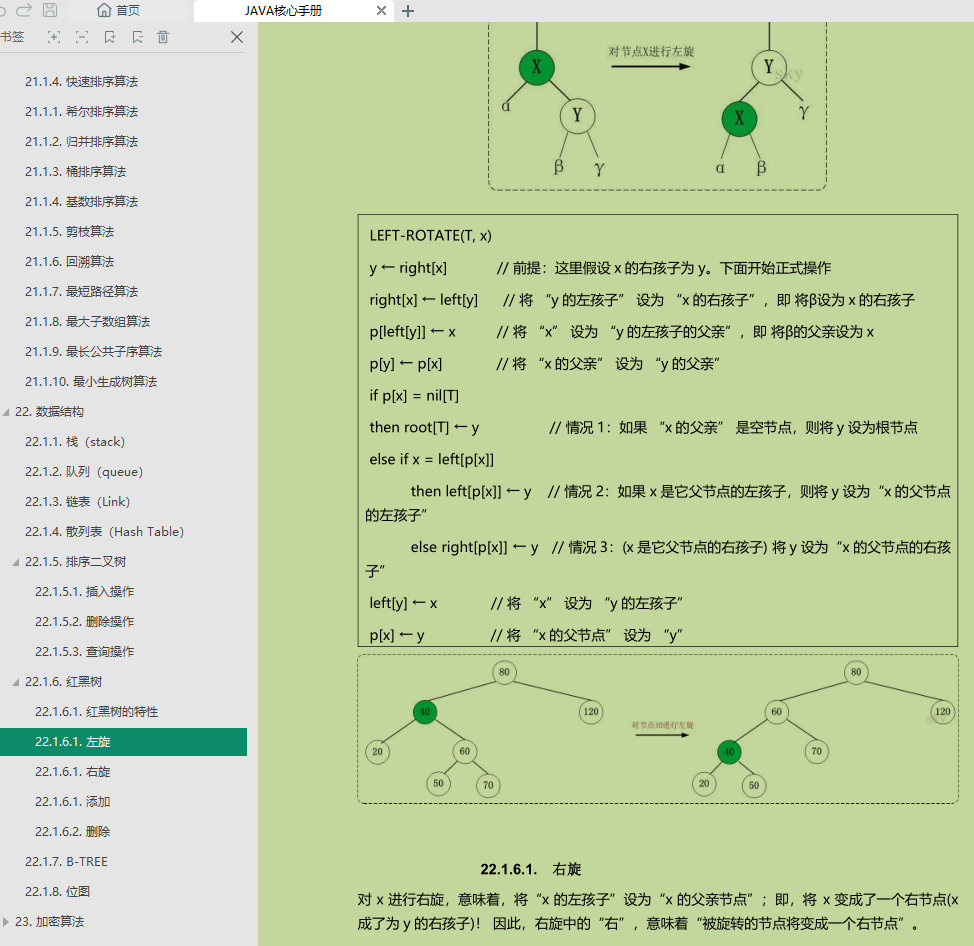
Task: Go to 22.1.7. B-TREE bookmark
Action: point(66,862)
